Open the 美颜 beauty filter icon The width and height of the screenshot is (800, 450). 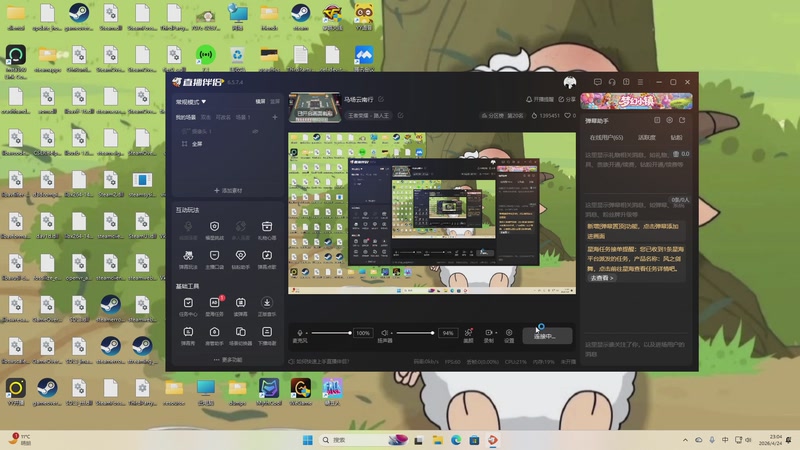(468, 335)
